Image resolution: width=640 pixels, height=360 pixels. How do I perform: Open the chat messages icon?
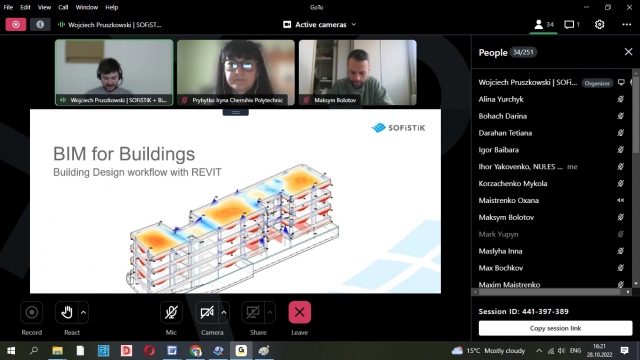pyautogui.click(x=571, y=25)
